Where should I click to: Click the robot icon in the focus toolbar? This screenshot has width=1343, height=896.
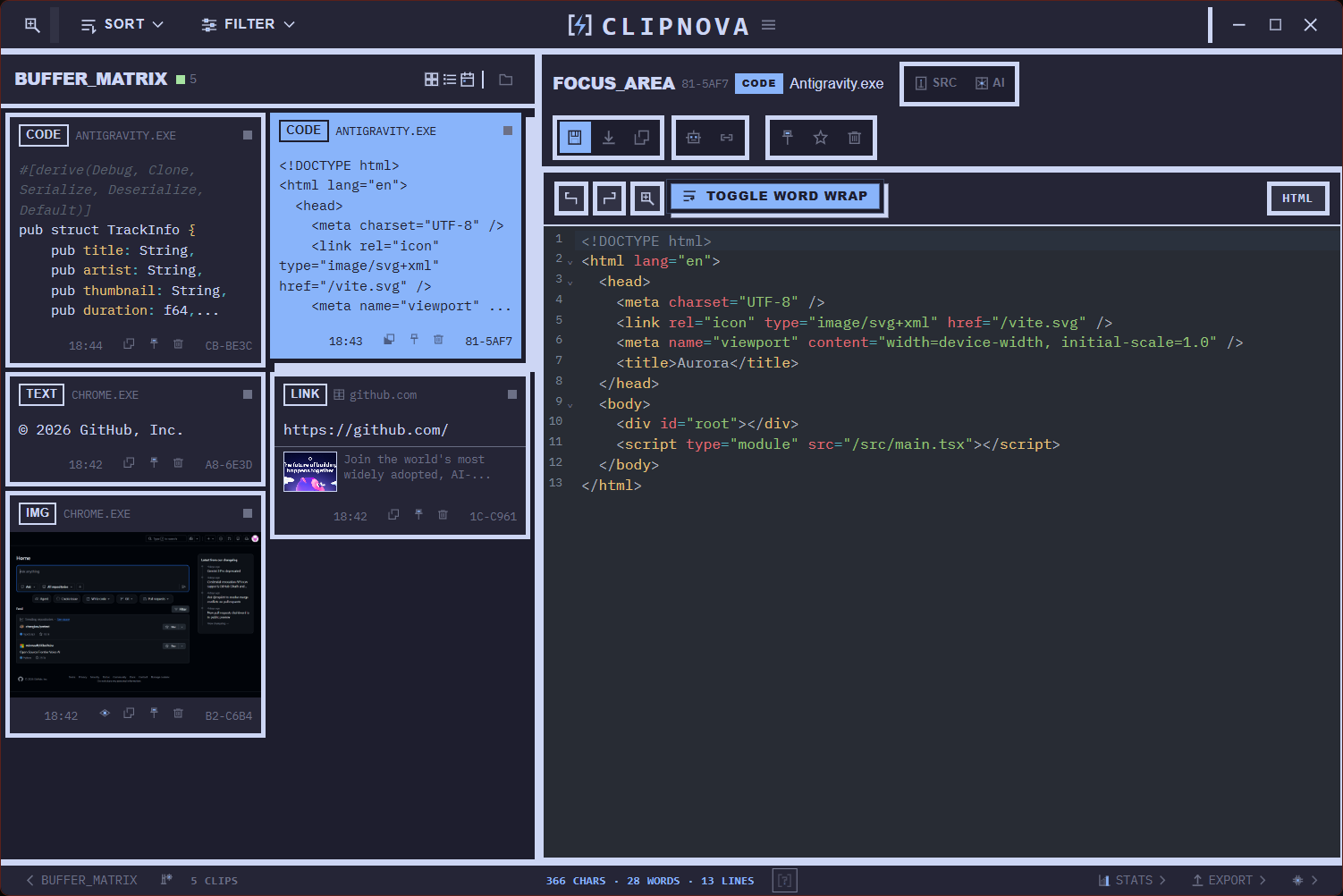coord(693,138)
